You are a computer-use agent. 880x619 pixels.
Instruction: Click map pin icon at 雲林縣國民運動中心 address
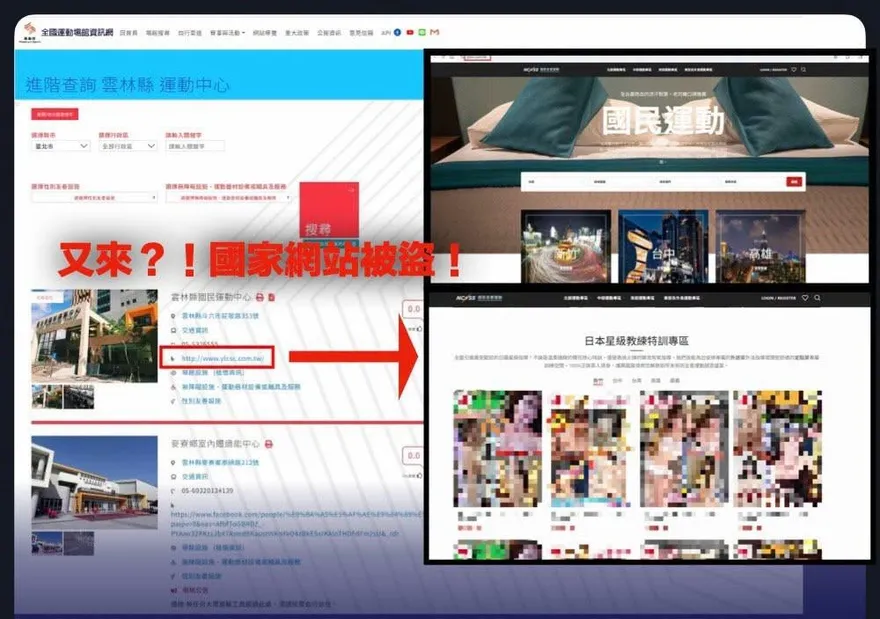173,316
